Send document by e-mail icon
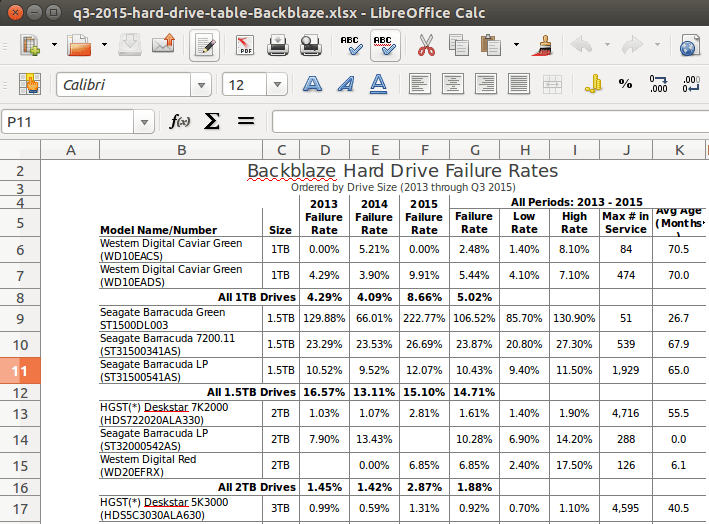This screenshot has height=524, width=709. click(x=163, y=45)
